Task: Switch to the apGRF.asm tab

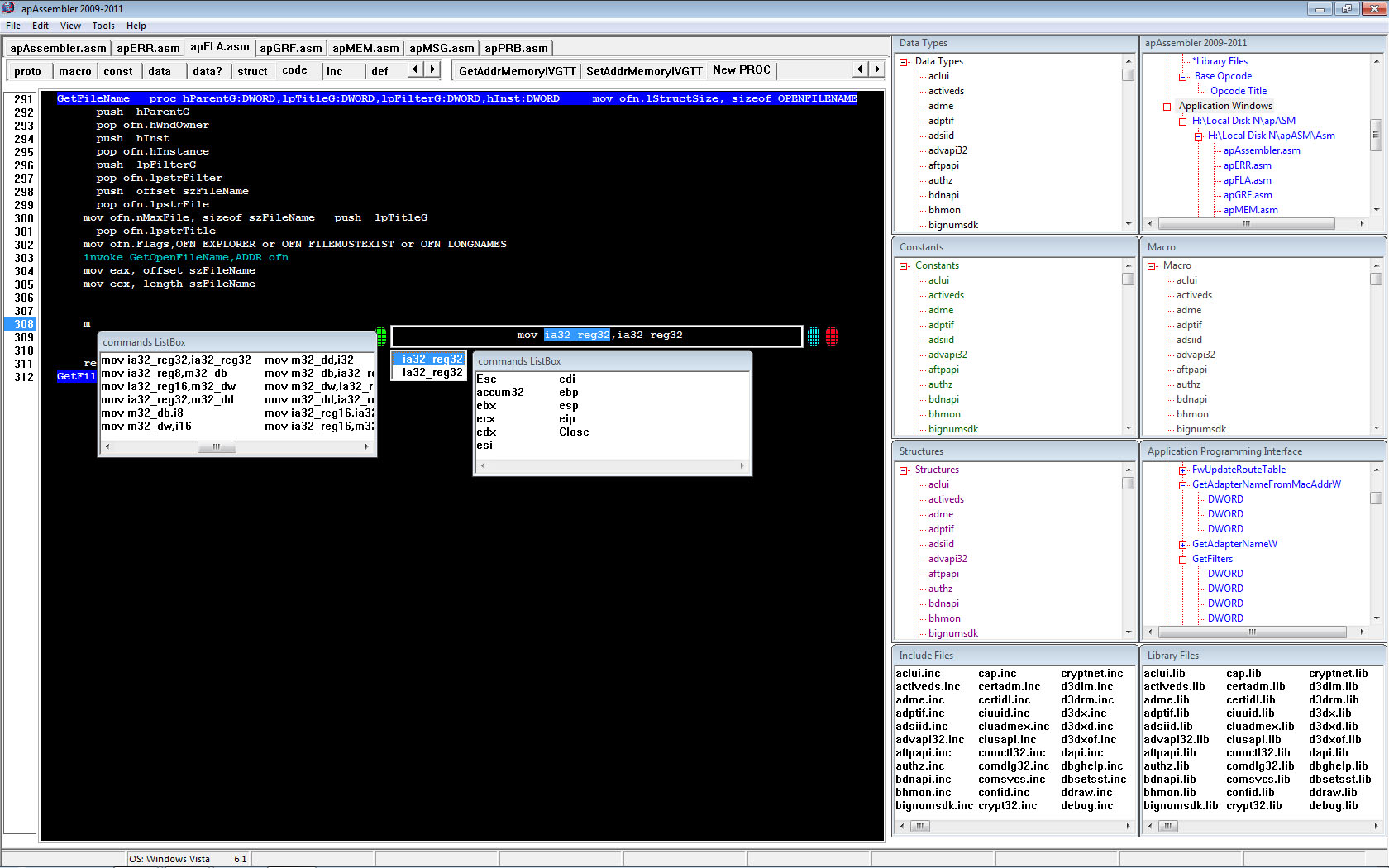Action: 290,48
